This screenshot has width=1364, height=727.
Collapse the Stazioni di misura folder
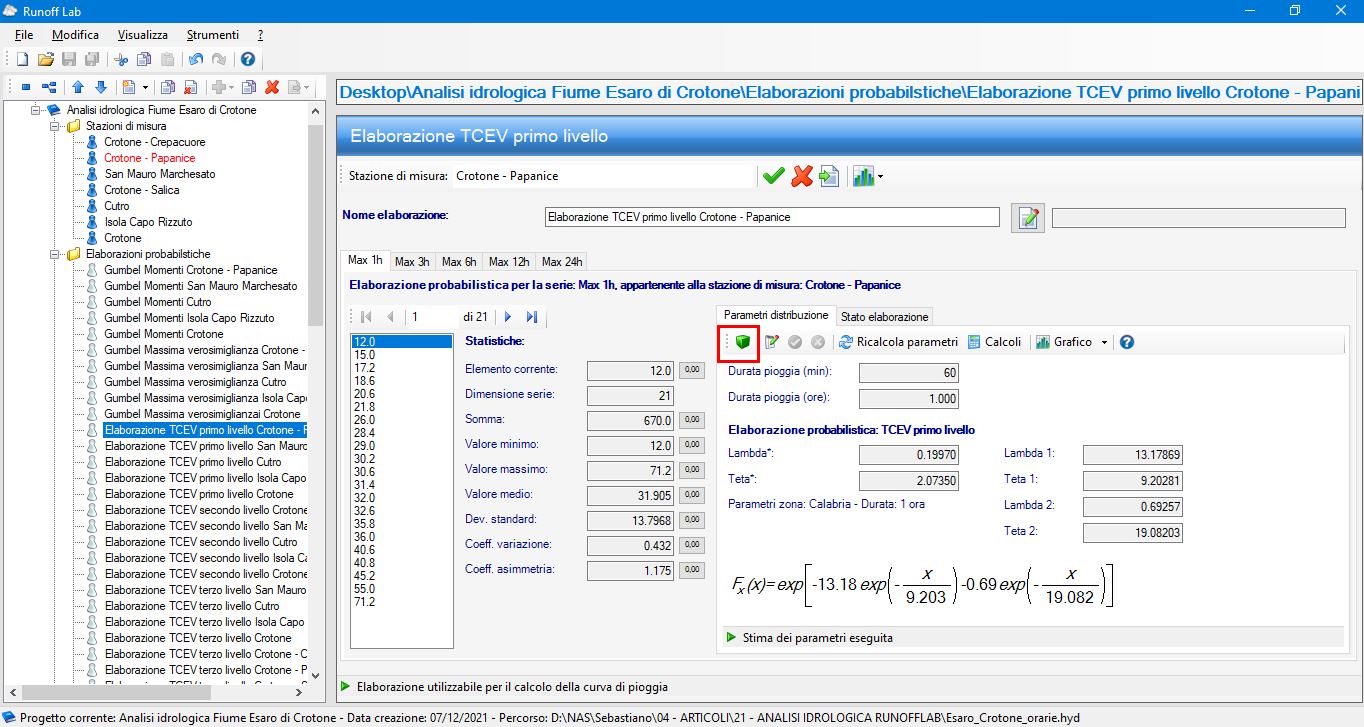56,126
